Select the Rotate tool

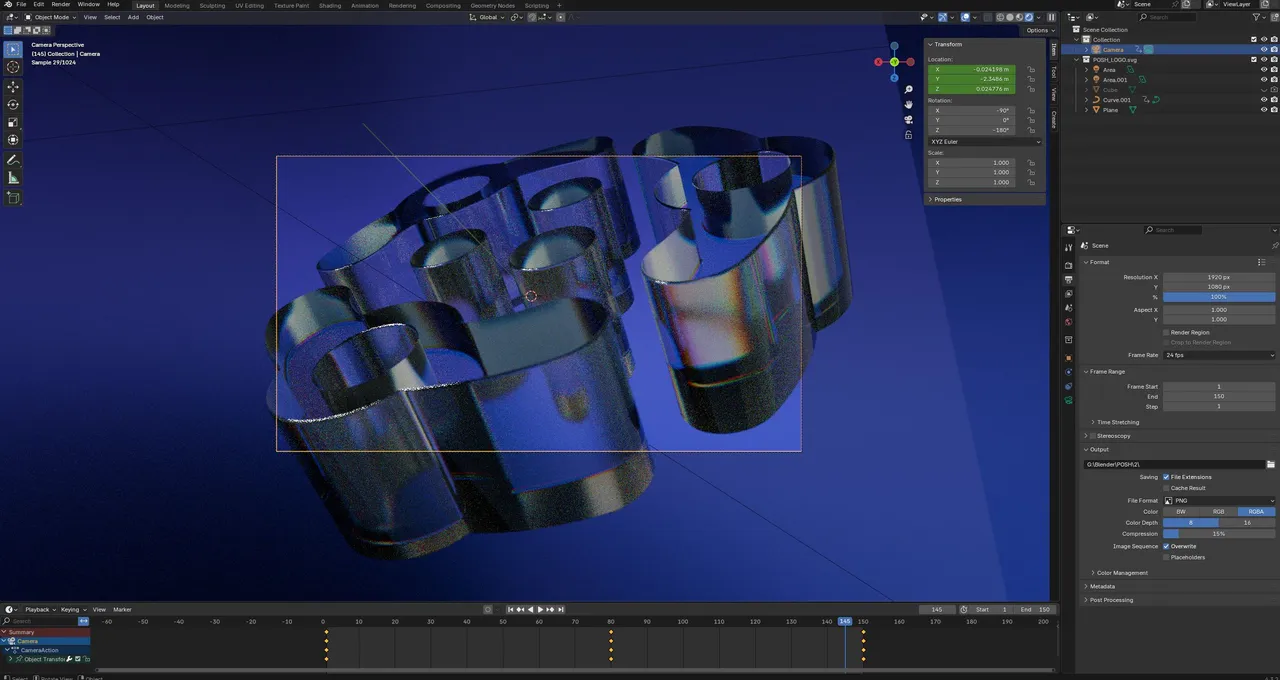13,105
